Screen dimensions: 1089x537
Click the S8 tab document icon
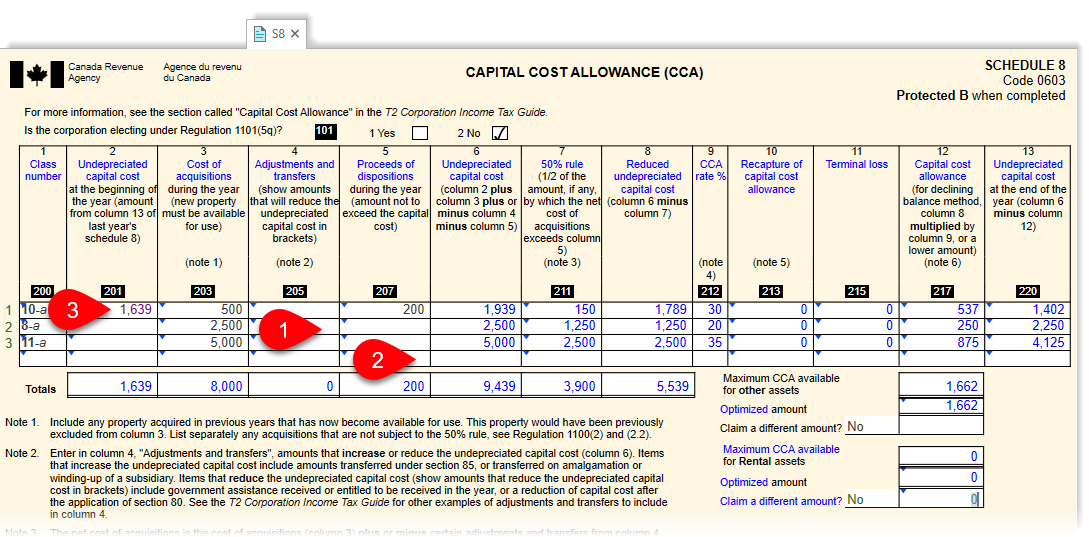tap(260, 33)
